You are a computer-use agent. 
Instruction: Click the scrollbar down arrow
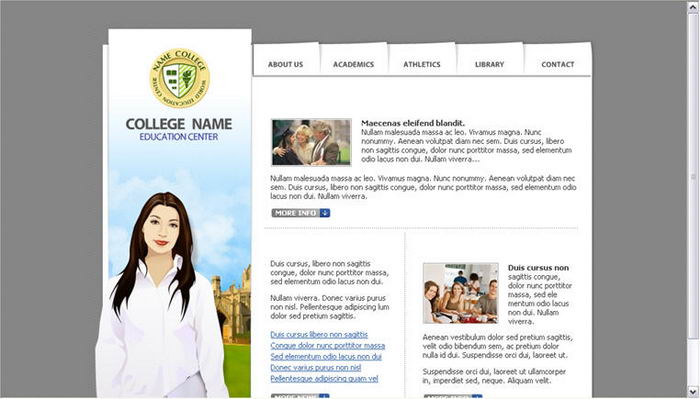[x=693, y=392]
